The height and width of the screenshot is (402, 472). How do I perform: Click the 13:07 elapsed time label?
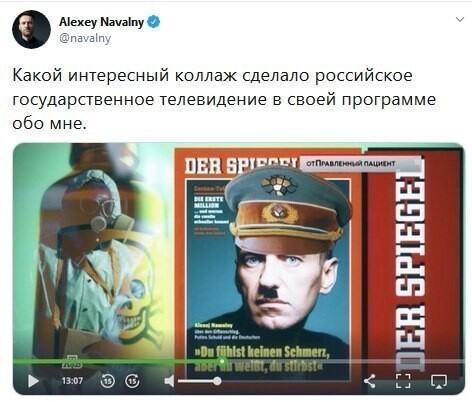point(72,381)
